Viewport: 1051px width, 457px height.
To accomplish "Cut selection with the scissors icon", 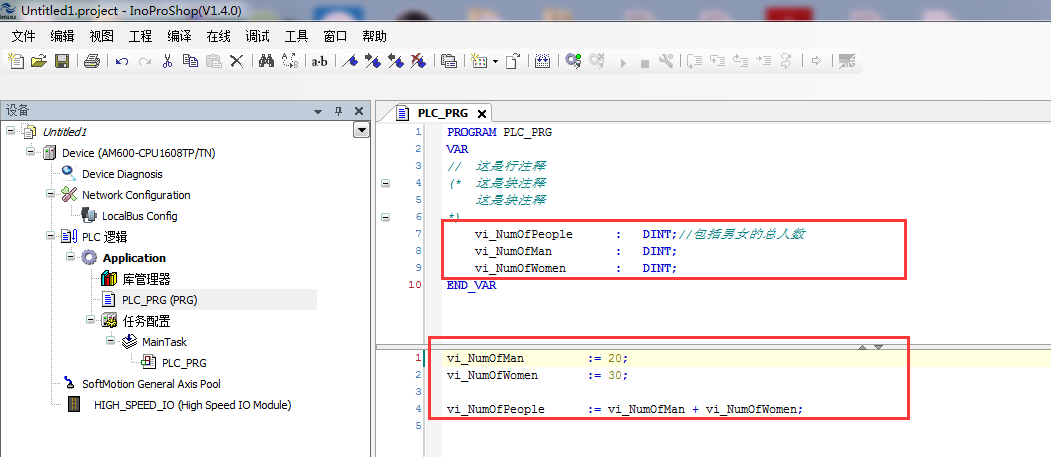I will tap(168, 61).
